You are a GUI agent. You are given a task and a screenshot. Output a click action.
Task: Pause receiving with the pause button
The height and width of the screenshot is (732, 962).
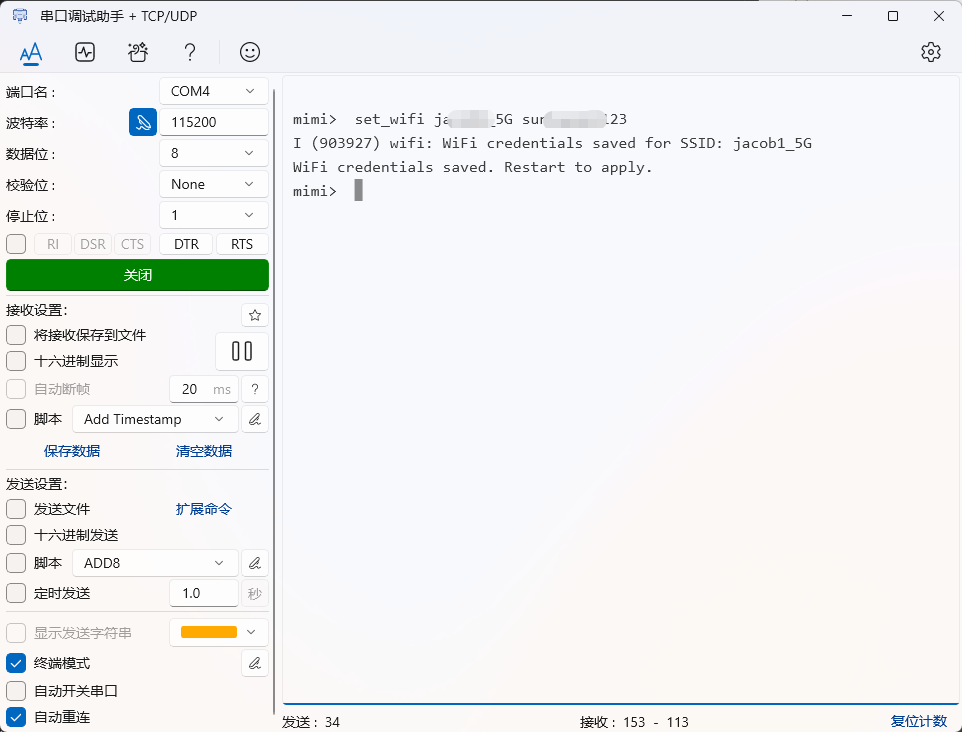[x=242, y=351]
